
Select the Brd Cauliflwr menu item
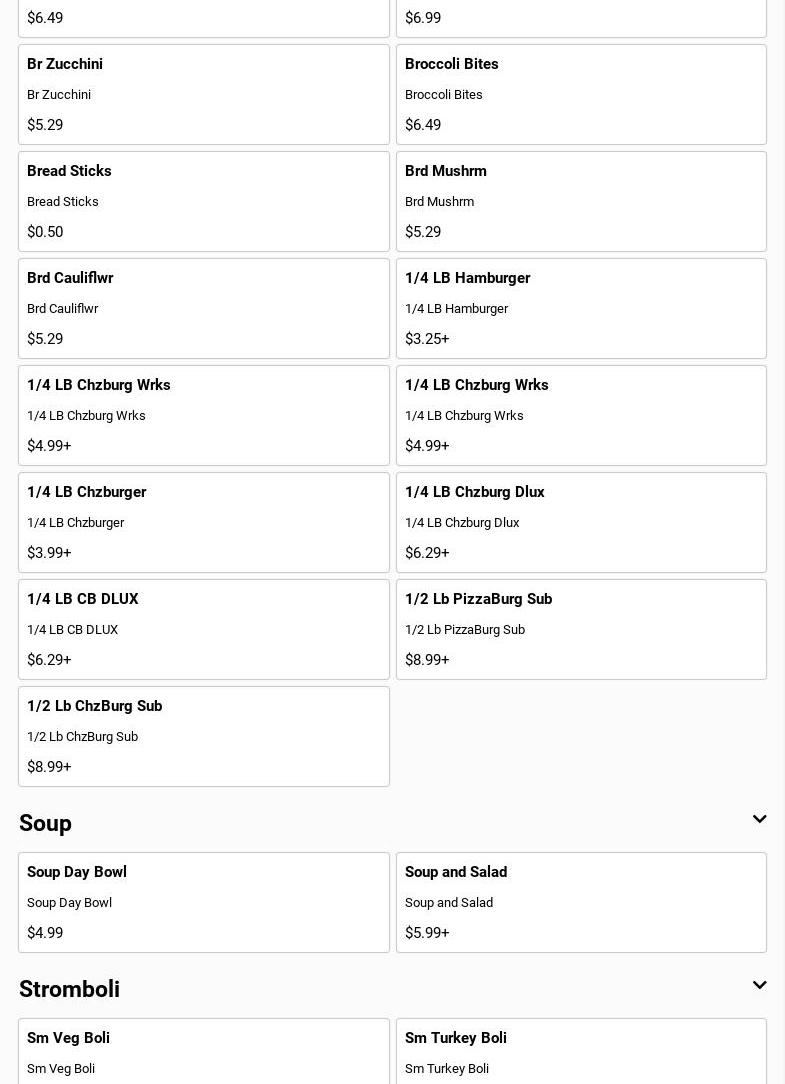(203, 308)
